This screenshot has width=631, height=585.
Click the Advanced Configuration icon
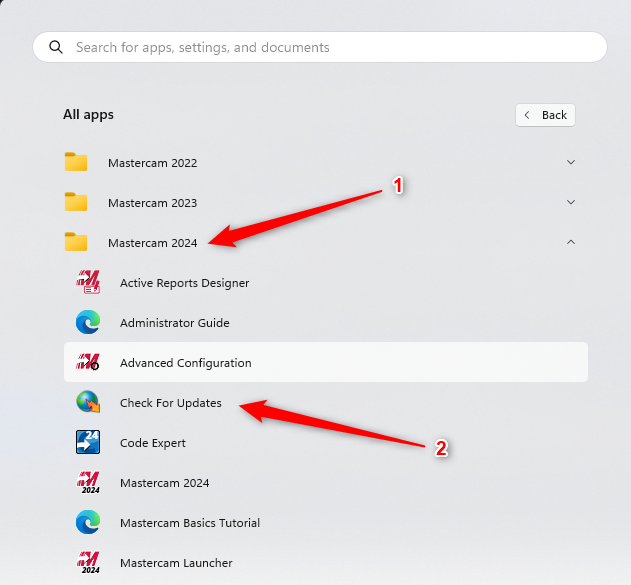click(x=88, y=362)
